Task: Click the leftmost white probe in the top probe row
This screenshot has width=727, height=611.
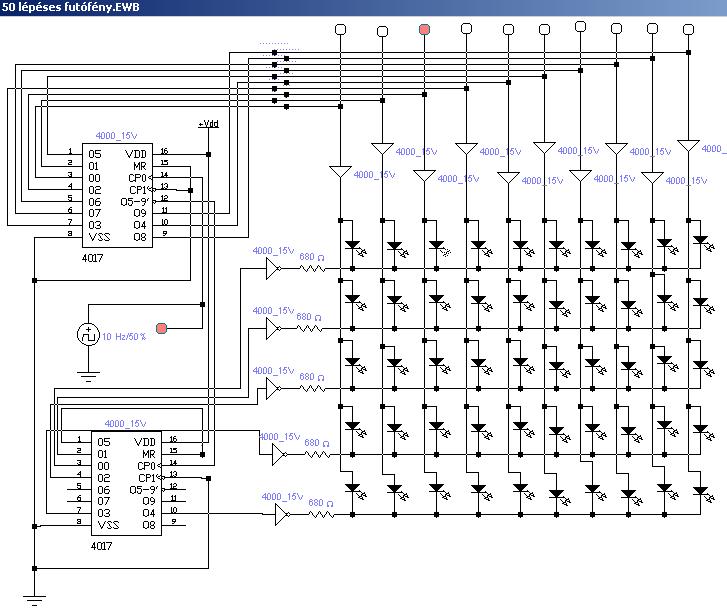Action: (x=340, y=30)
